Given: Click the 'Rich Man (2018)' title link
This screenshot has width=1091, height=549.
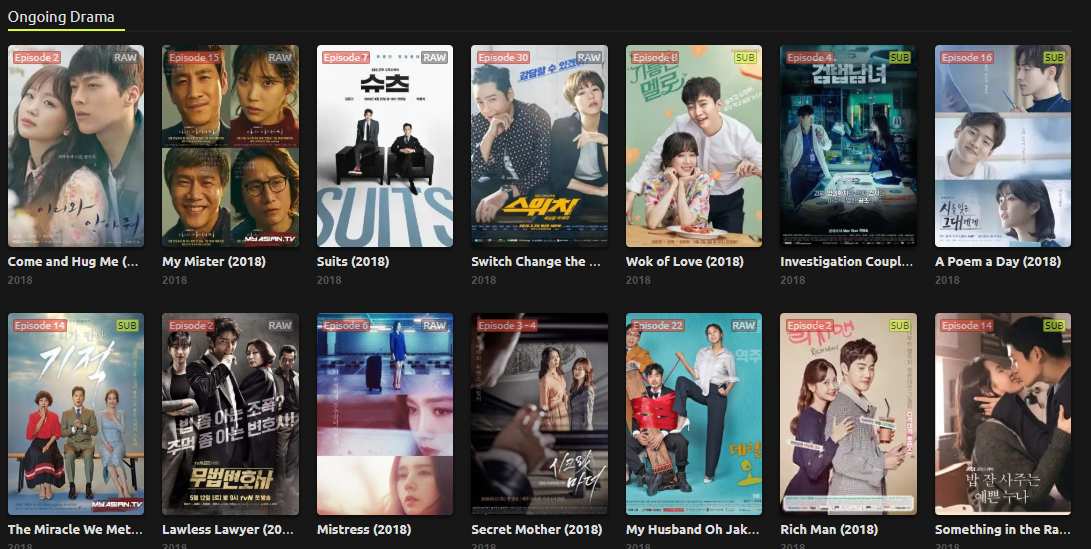Looking at the screenshot, I should tap(831, 530).
